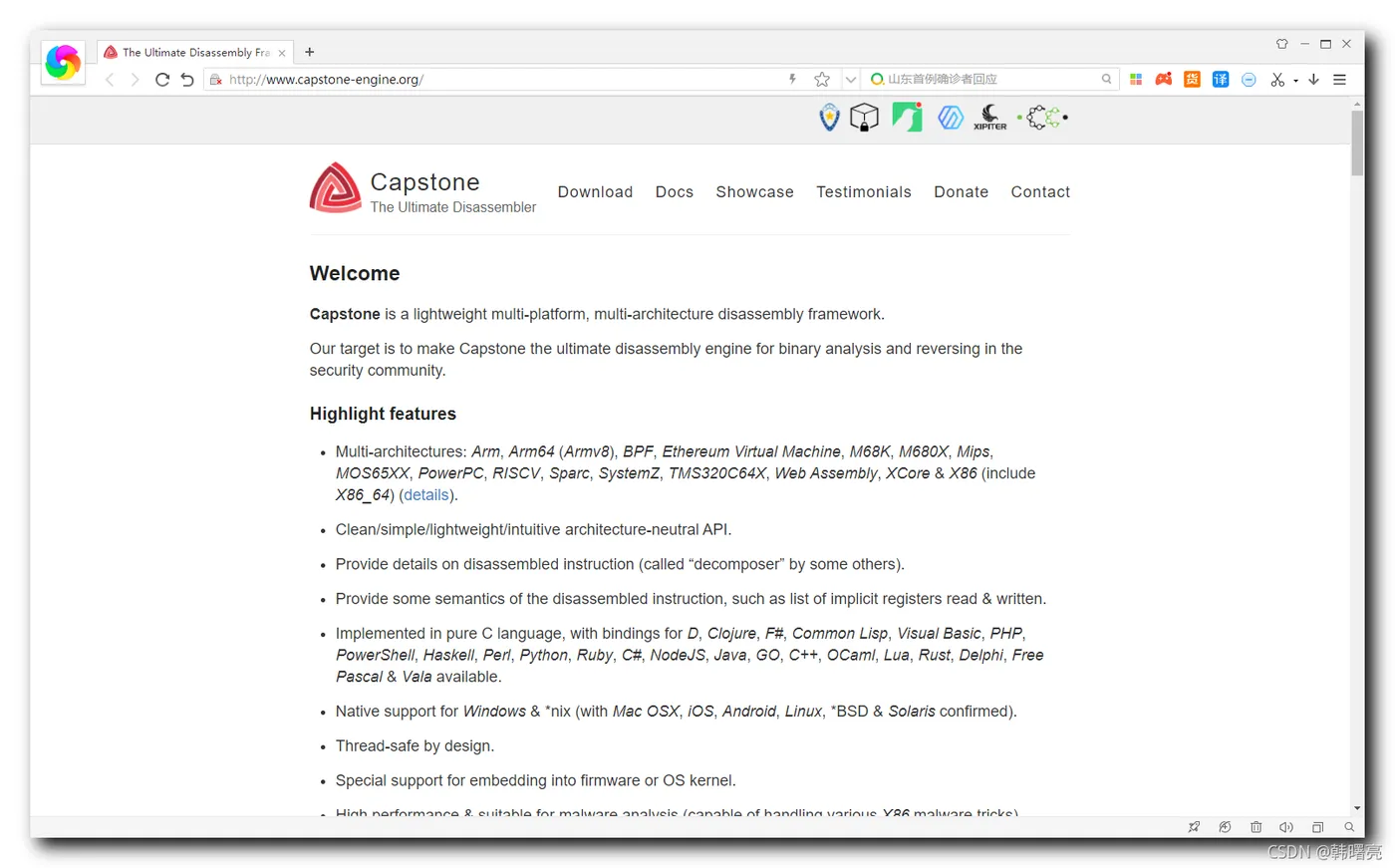The width and height of the screenshot is (1395, 868).
Task: Go forward to next page
Action: click(135, 80)
